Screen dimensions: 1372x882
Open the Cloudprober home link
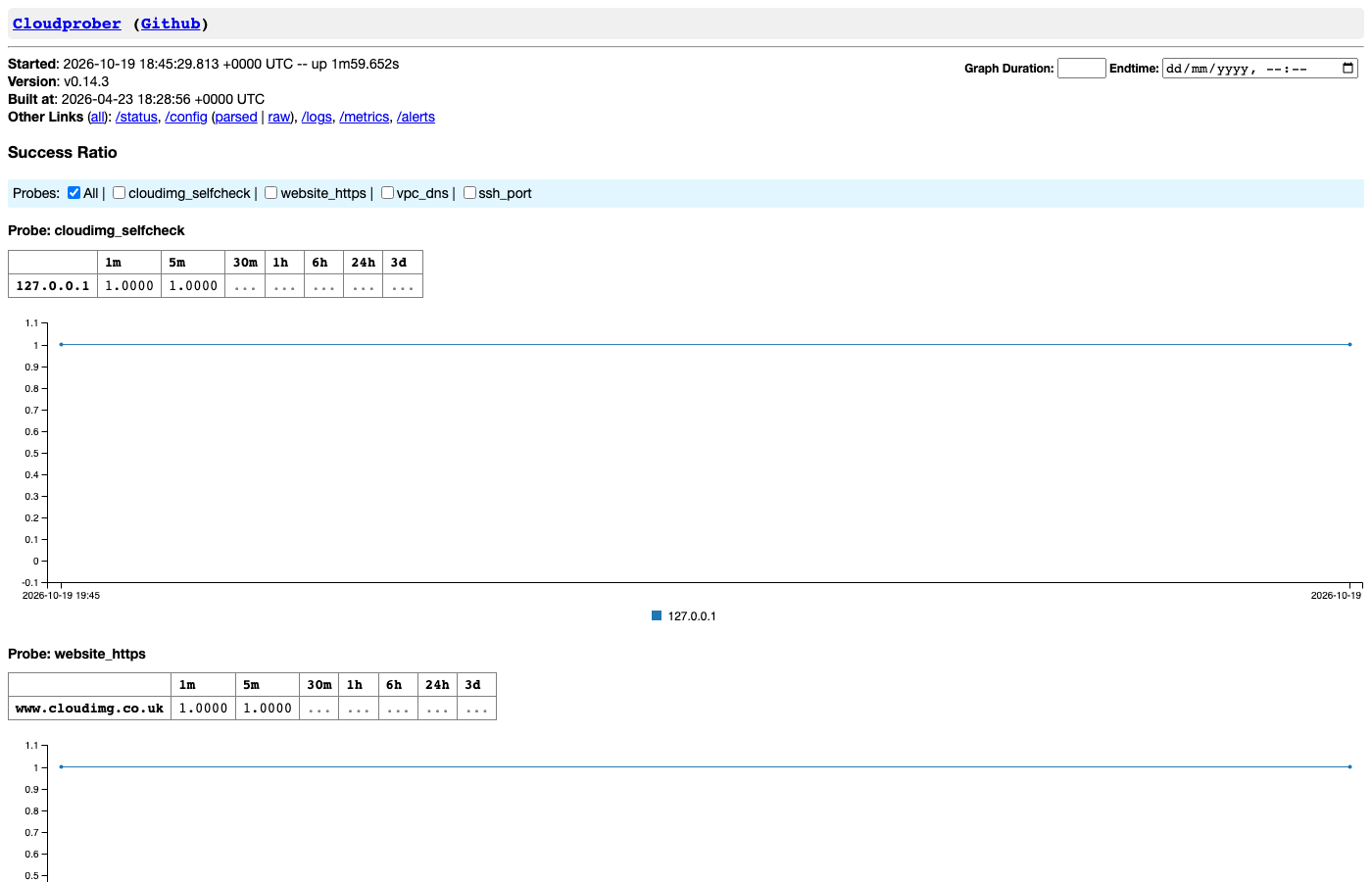point(67,24)
